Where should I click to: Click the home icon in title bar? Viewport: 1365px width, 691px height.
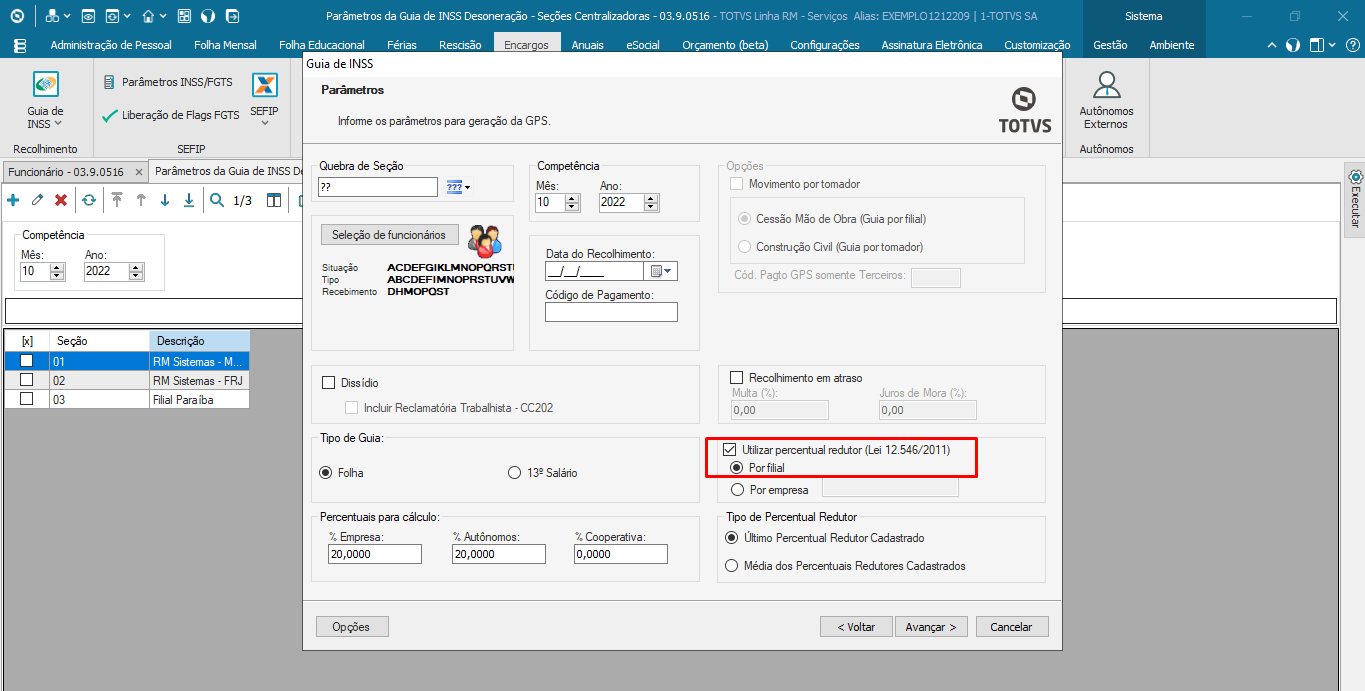148,16
